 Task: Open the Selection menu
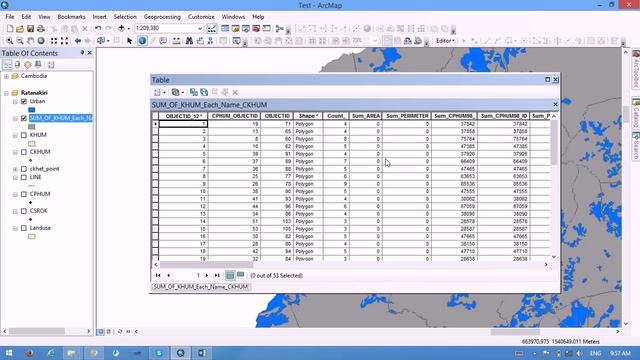point(125,17)
